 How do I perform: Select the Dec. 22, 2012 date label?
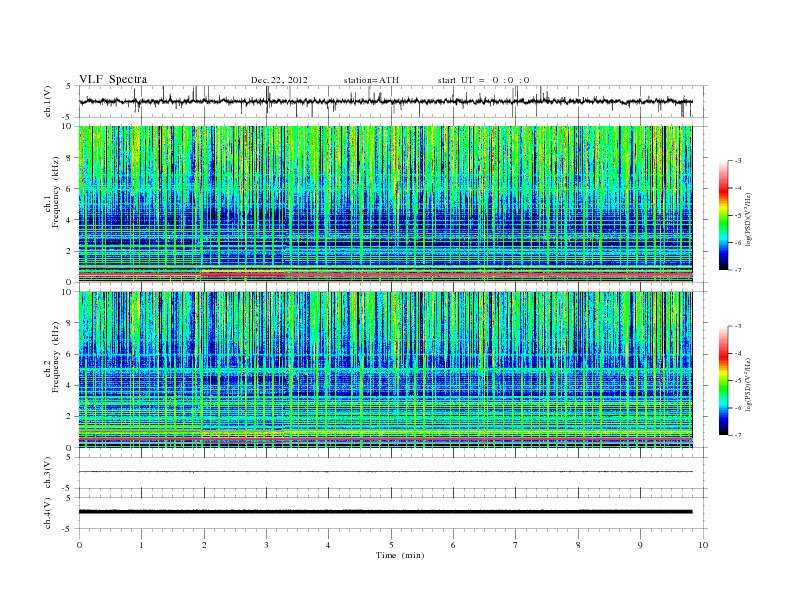coord(279,80)
